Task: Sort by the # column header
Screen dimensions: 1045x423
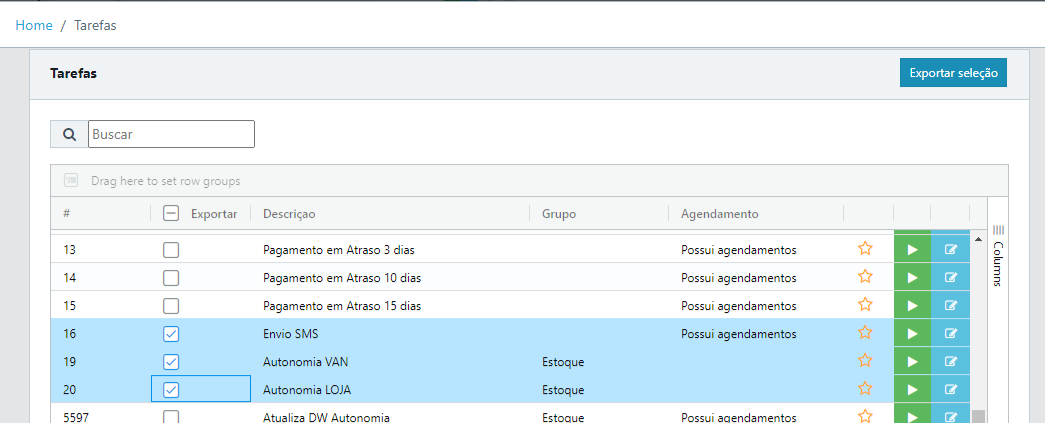Action: click(67, 214)
